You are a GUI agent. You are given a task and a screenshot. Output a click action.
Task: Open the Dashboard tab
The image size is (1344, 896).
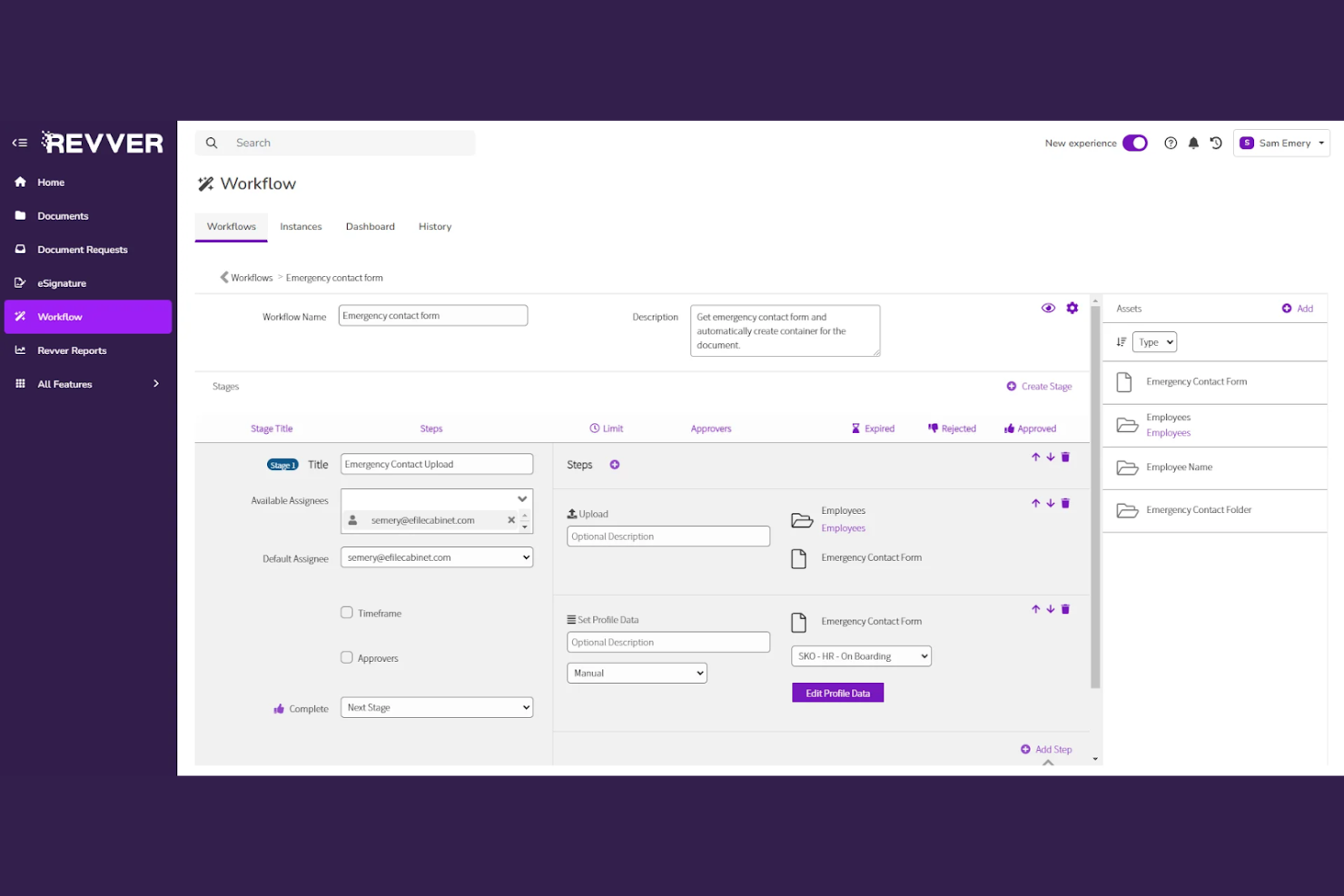click(x=370, y=226)
